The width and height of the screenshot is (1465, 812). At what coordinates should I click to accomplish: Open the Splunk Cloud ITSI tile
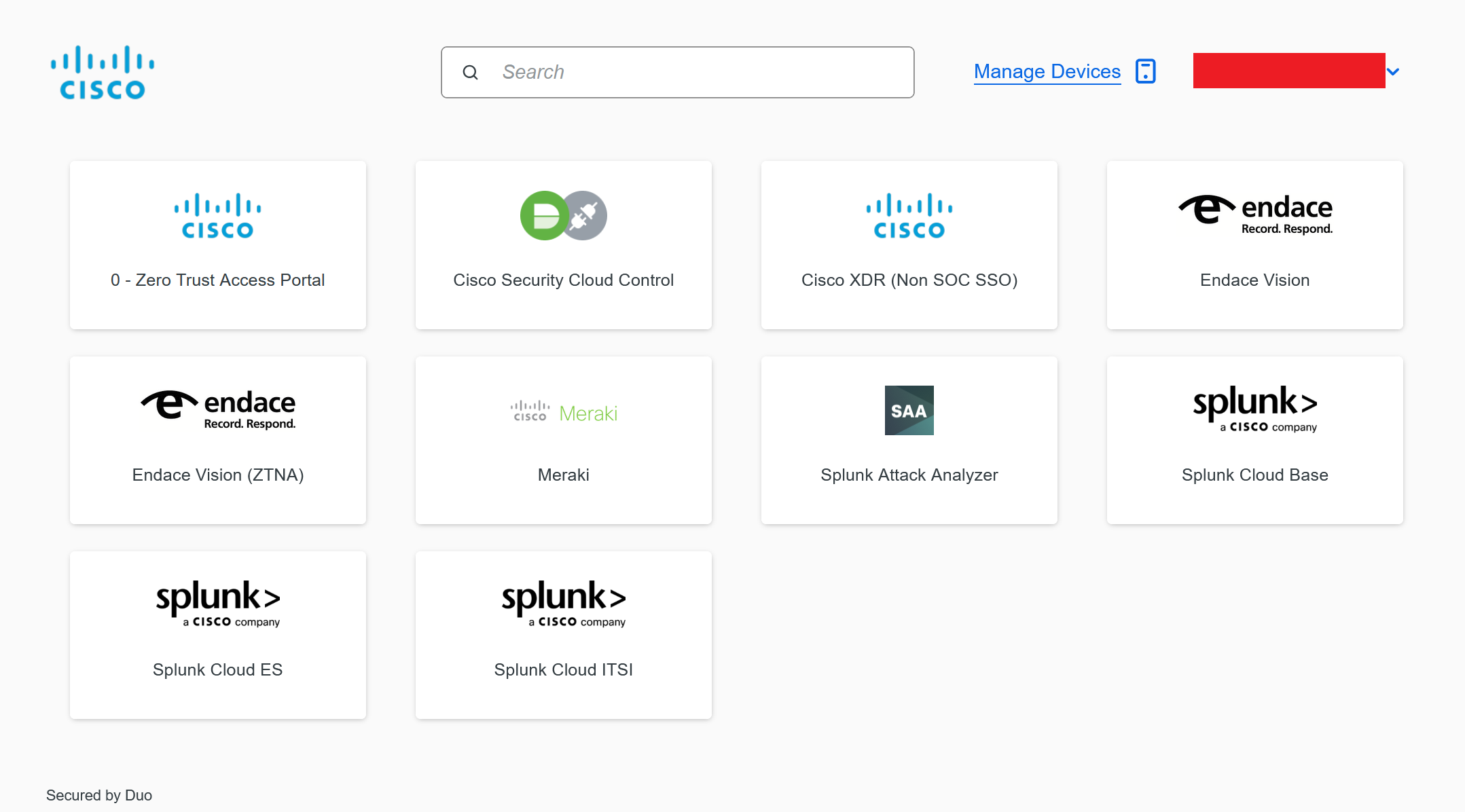(x=563, y=635)
